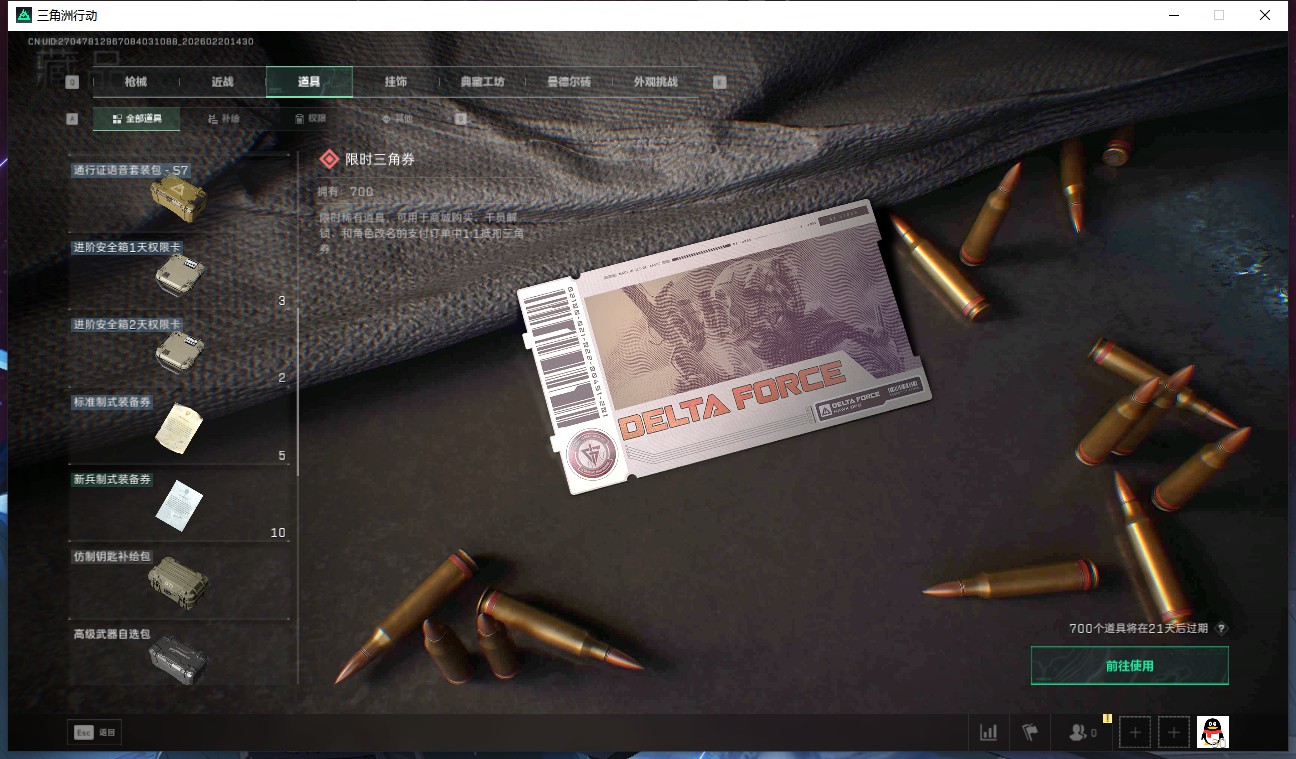
Task: Show the 全部道具 (all items) filter
Action: [137, 119]
